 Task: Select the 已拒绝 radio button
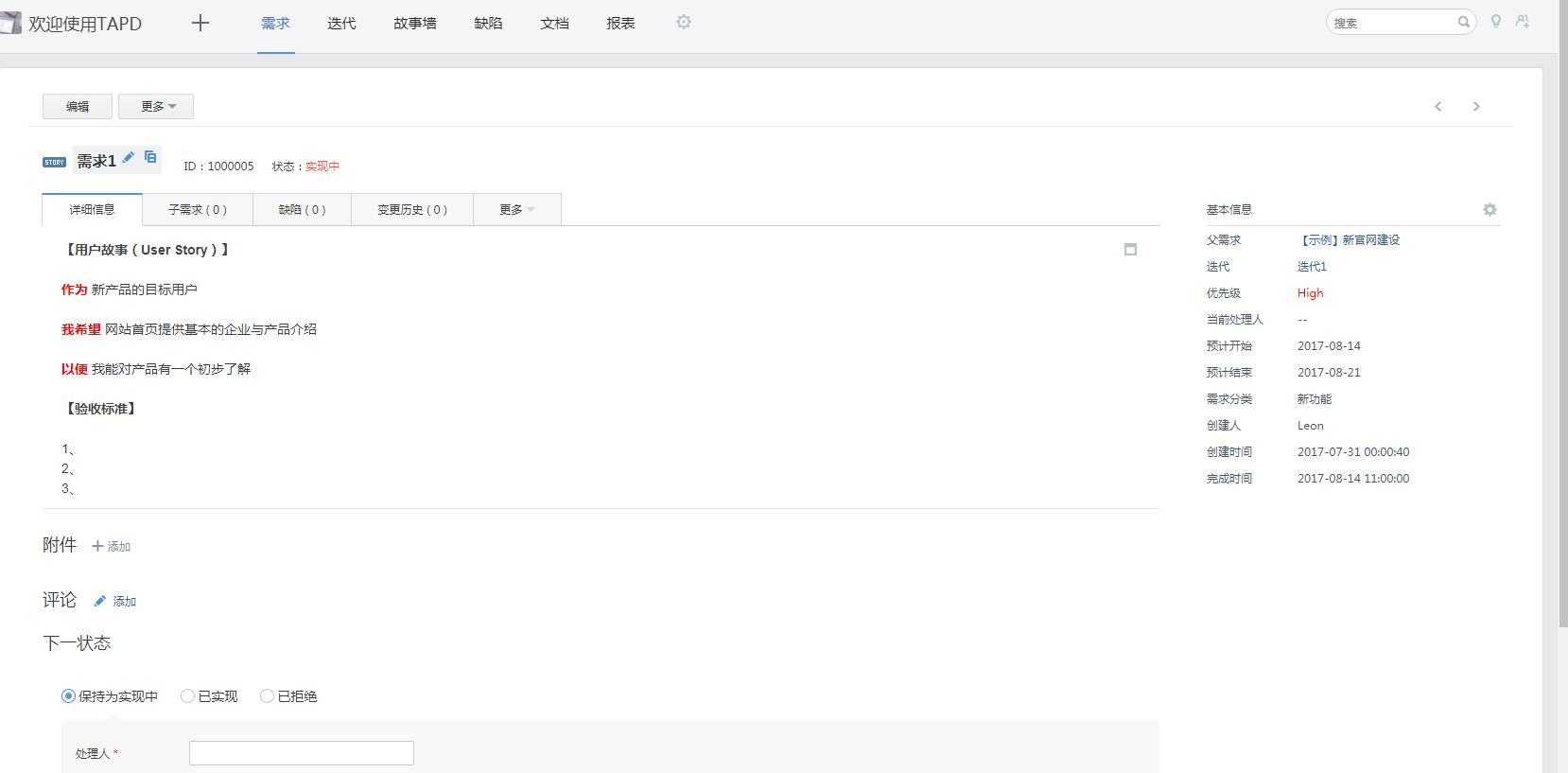coord(267,696)
